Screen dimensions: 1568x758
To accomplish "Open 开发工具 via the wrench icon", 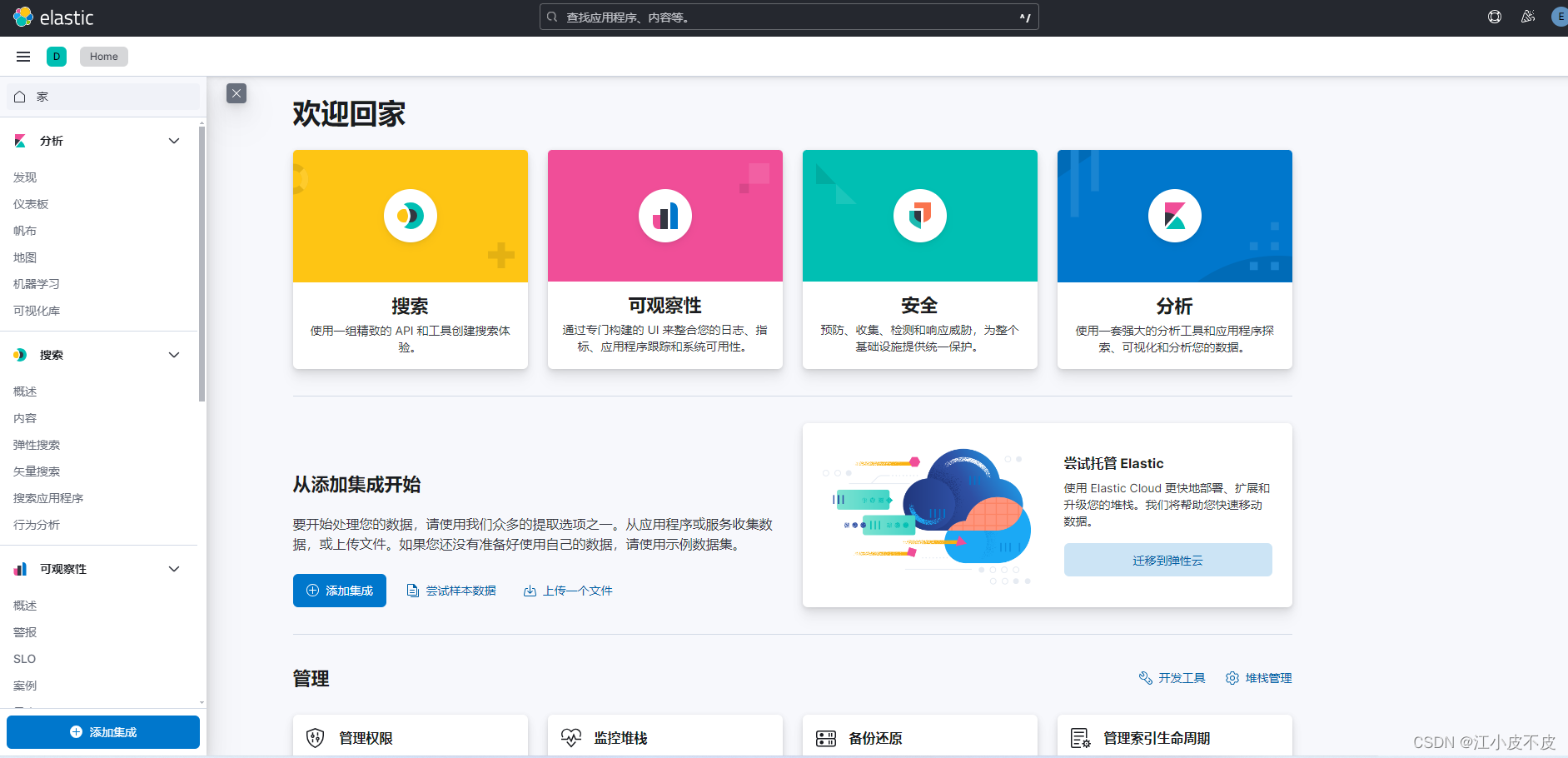I will tap(1146, 678).
